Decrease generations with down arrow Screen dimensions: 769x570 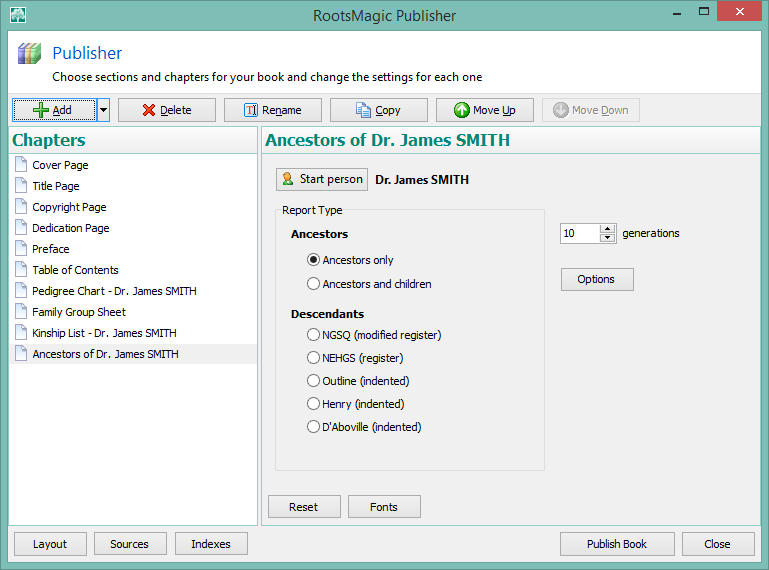coord(608,238)
